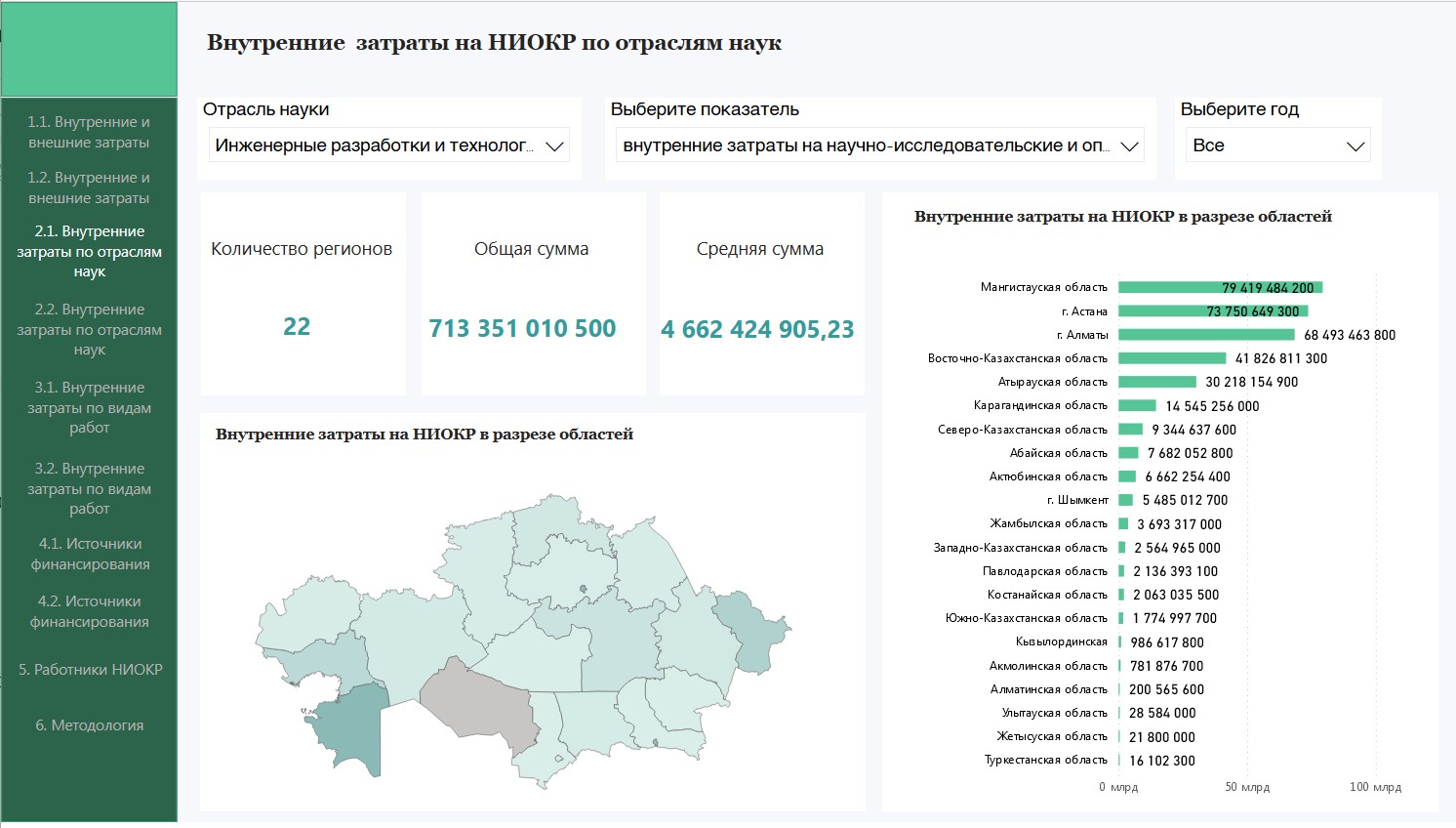Open 3.1 Внутренние затраты по видам работ

point(89,407)
